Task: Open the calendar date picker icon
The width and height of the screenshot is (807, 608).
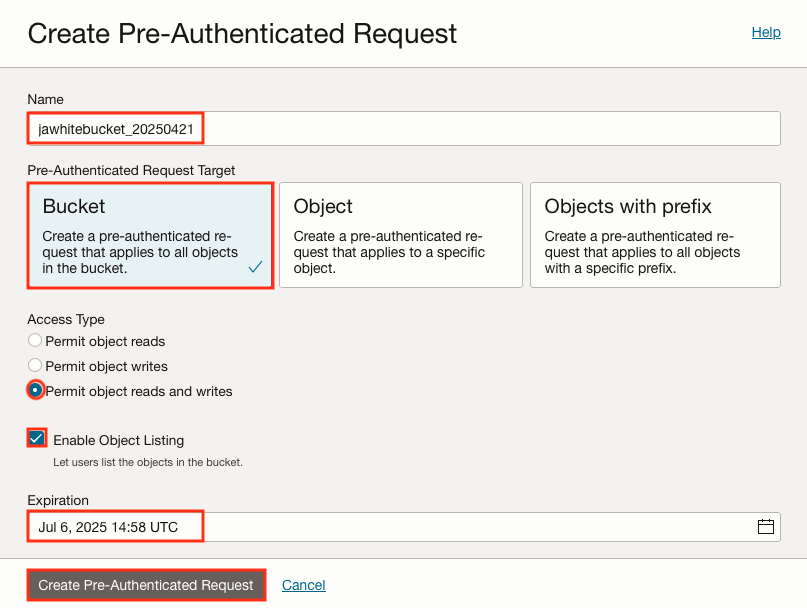Action: pyautogui.click(x=766, y=527)
